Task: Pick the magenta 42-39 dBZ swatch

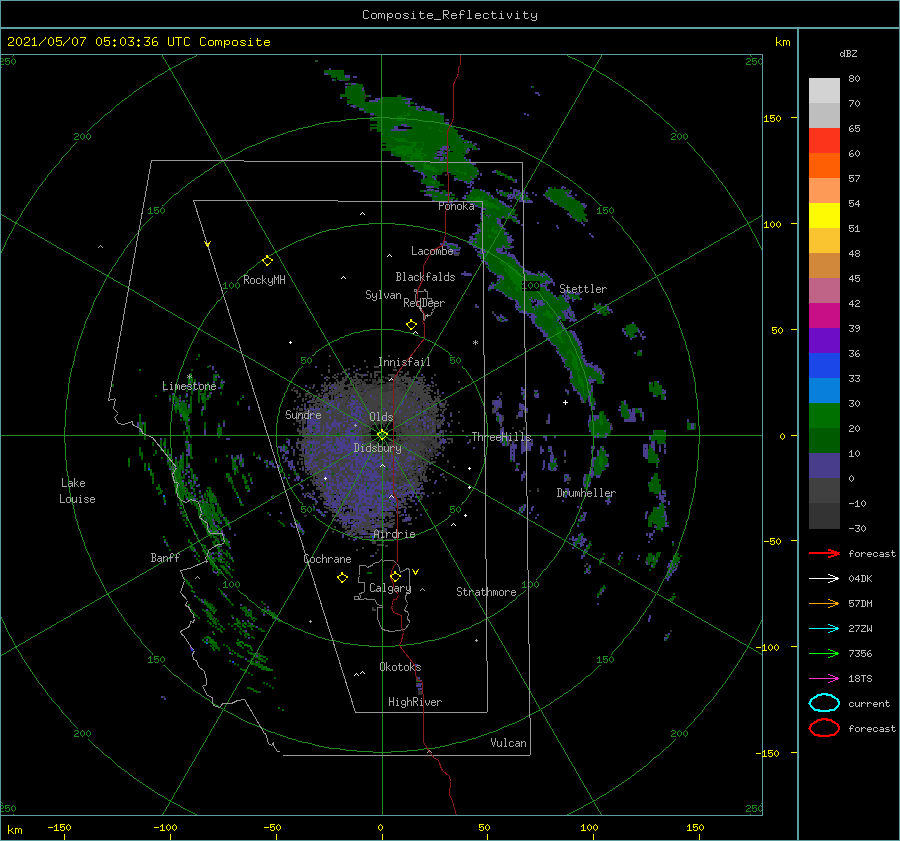Action: point(824,316)
